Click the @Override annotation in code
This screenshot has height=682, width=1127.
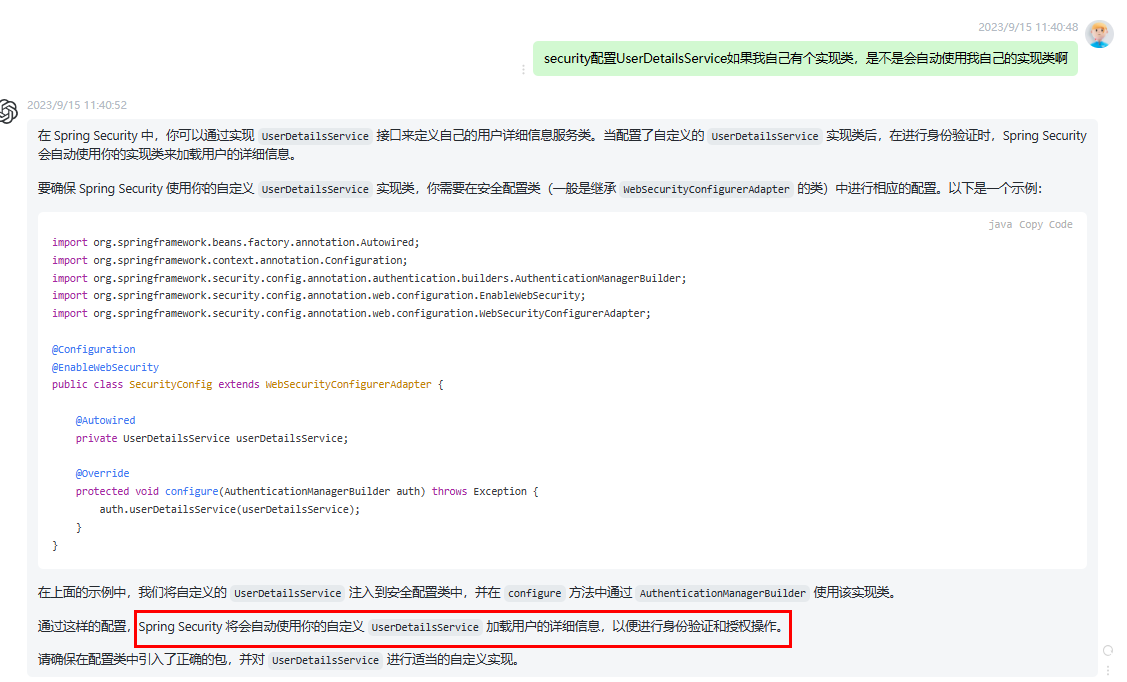(x=102, y=474)
